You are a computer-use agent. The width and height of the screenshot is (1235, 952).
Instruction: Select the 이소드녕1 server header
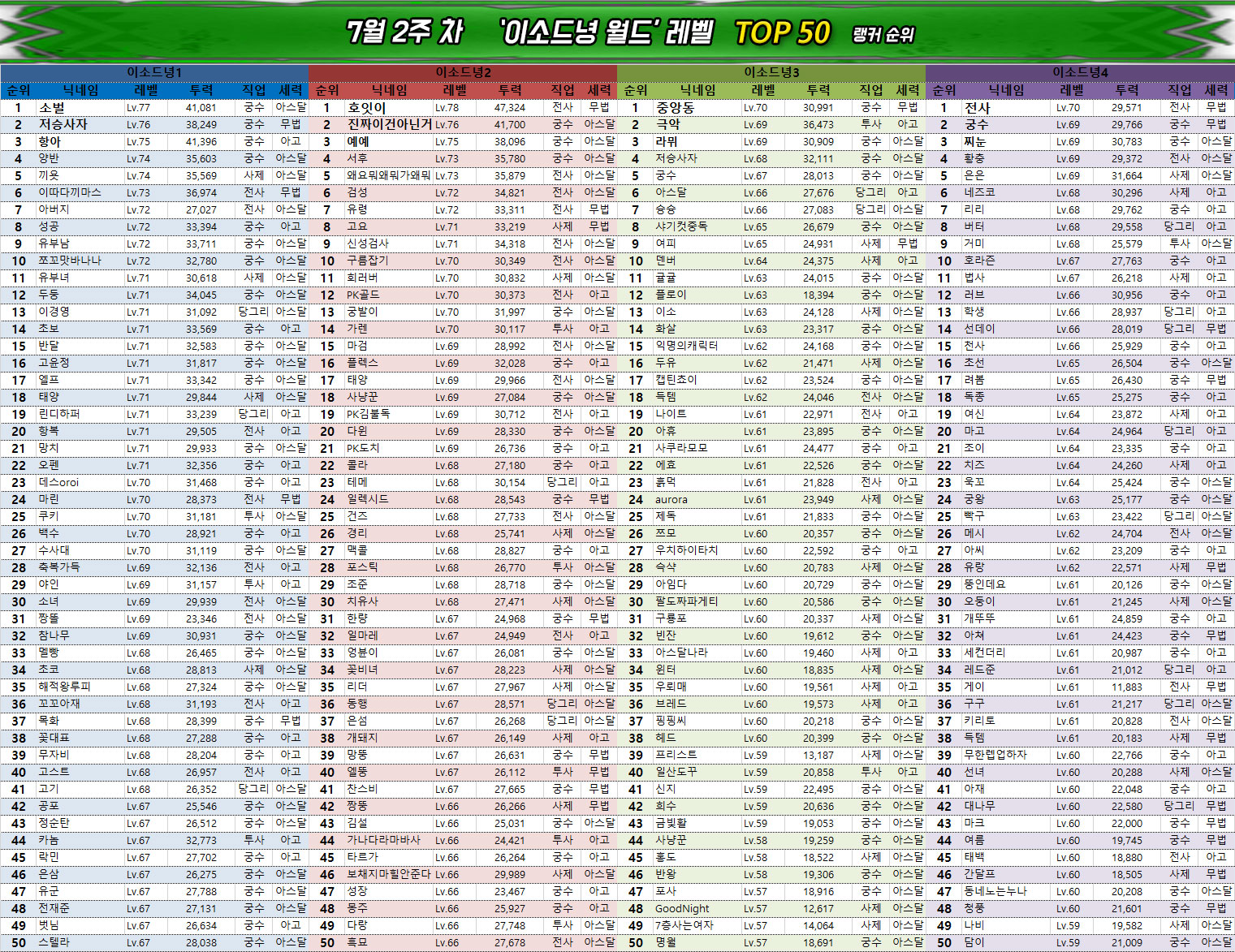coord(154,72)
